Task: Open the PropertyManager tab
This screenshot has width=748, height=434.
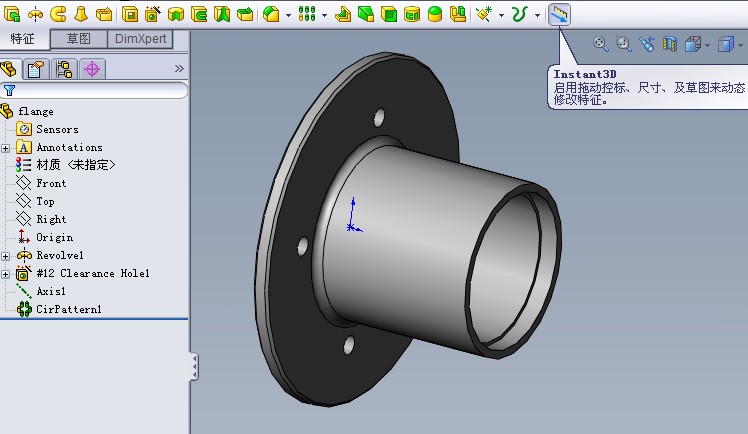Action: 36,70
